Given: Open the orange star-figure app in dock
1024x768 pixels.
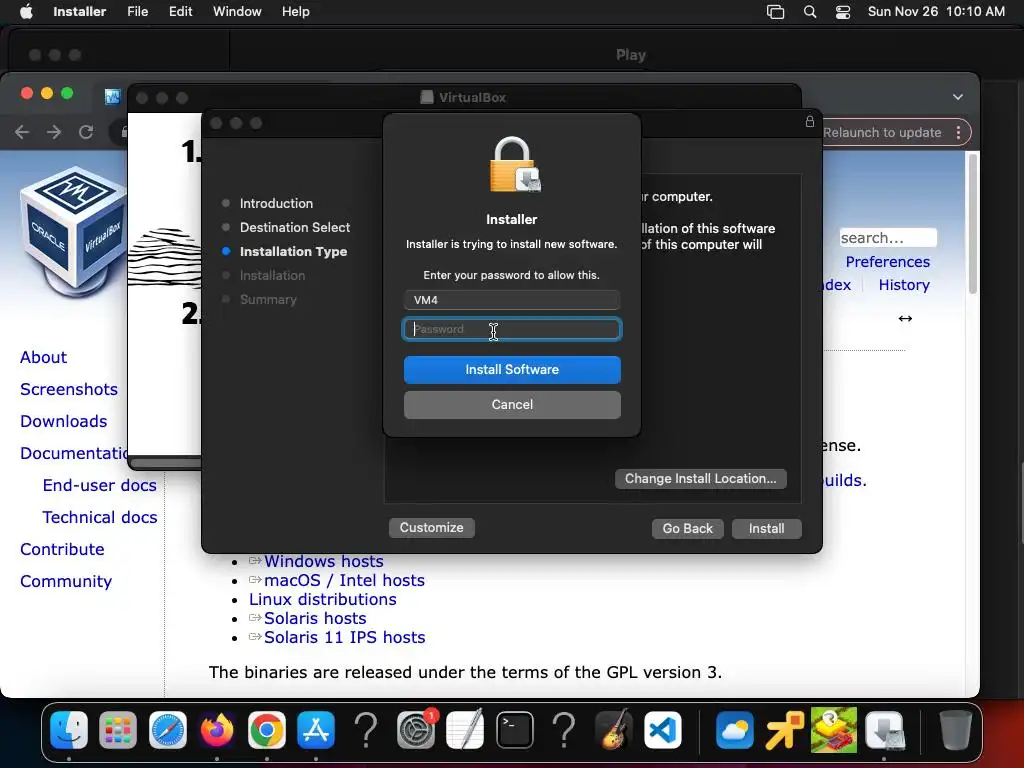Looking at the screenshot, I should pos(784,729).
